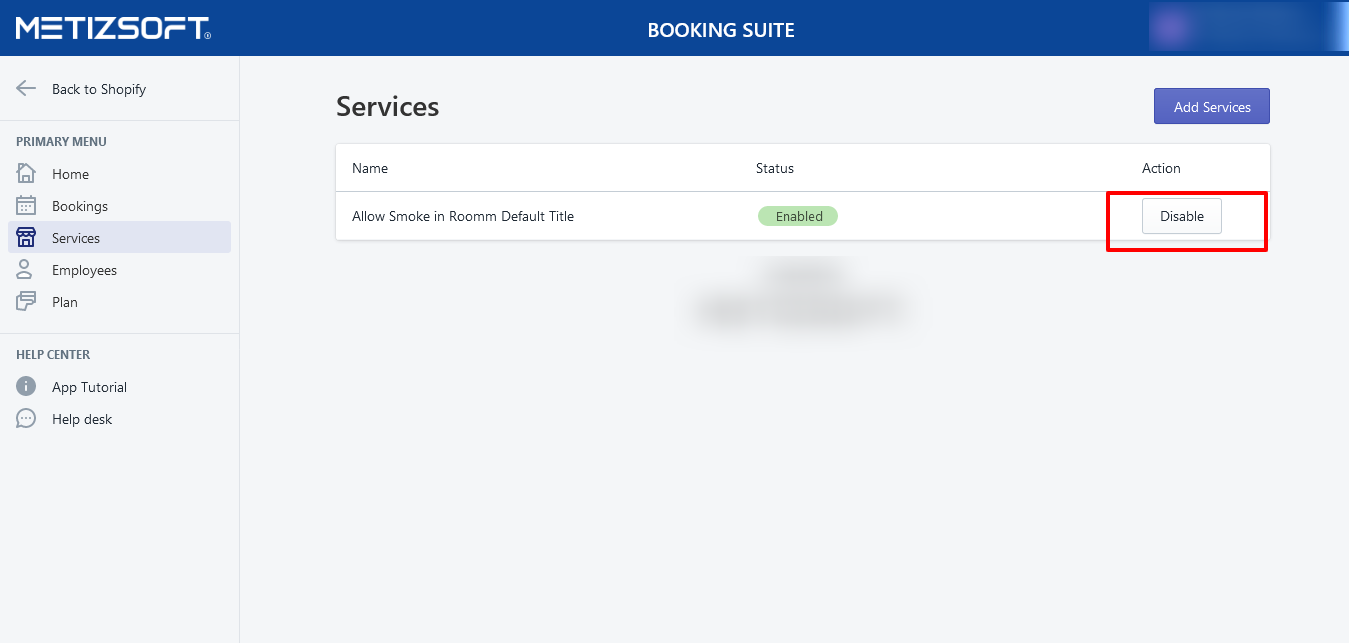Open the Bookings menu item
This screenshot has width=1349, height=643.
pos(80,206)
